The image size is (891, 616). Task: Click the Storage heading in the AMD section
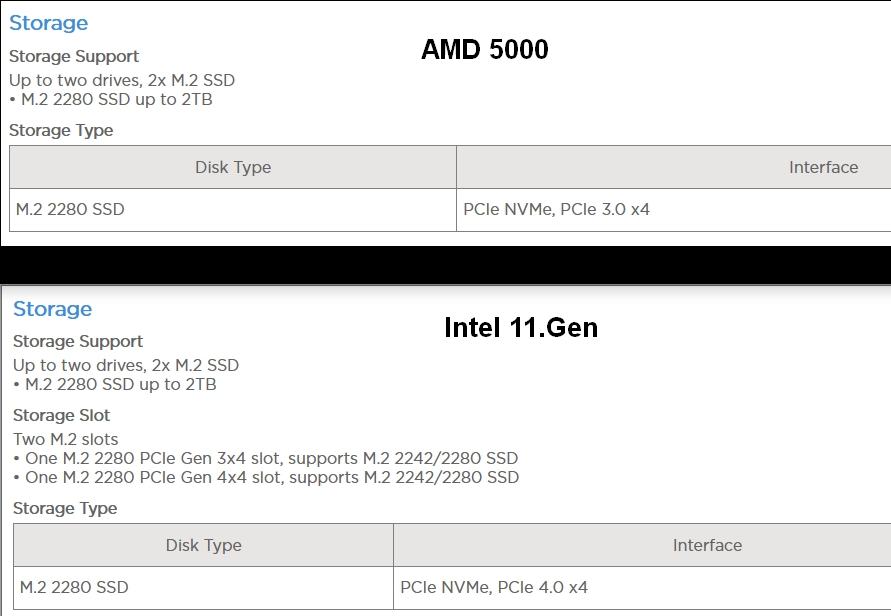tap(48, 23)
